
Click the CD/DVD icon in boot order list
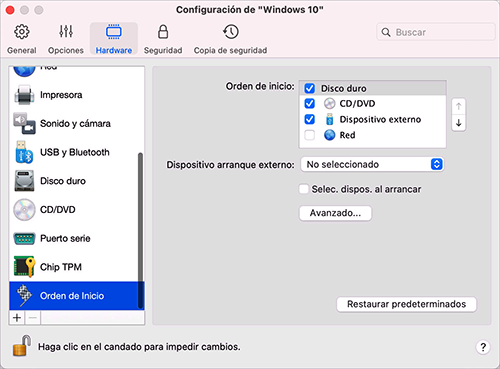pyautogui.click(x=329, y=104)
